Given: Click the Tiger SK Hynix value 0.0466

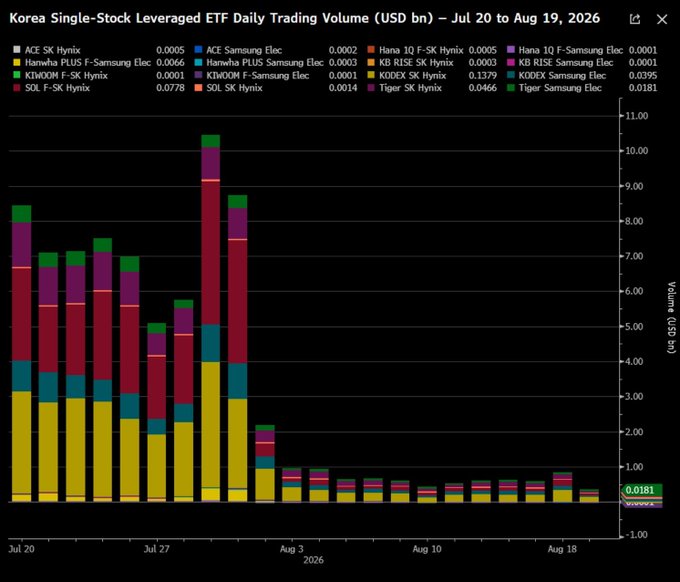Looking at the screenshot, I should [x=483, y=88].
